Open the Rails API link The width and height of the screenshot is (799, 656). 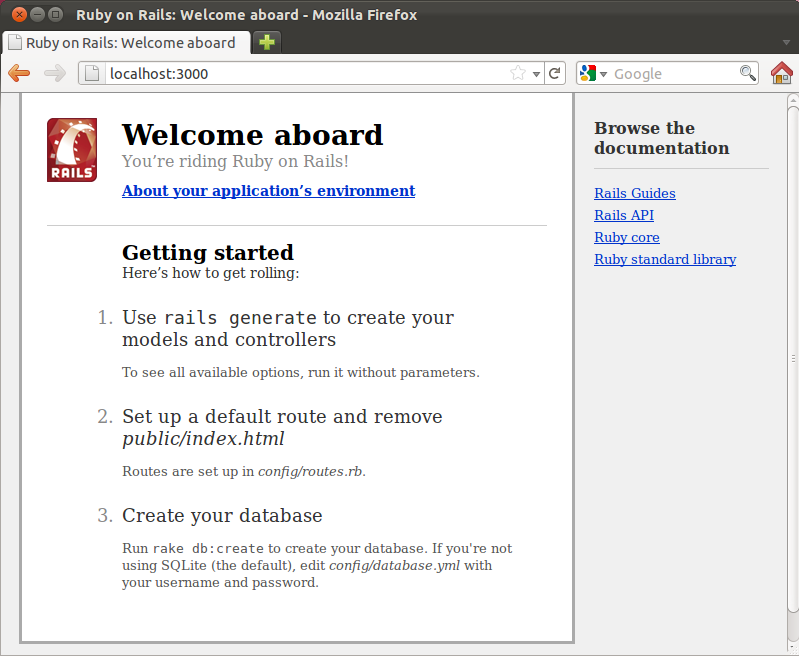pyautogui.click(x=624, y=215)
